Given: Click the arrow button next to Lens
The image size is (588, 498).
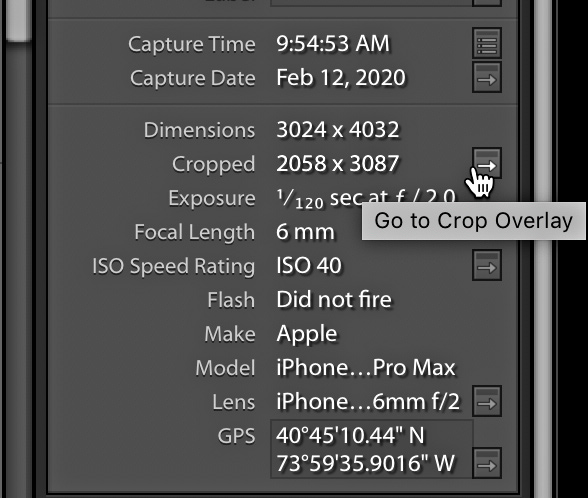Looking at the screenshot, I should coord(487,402).
